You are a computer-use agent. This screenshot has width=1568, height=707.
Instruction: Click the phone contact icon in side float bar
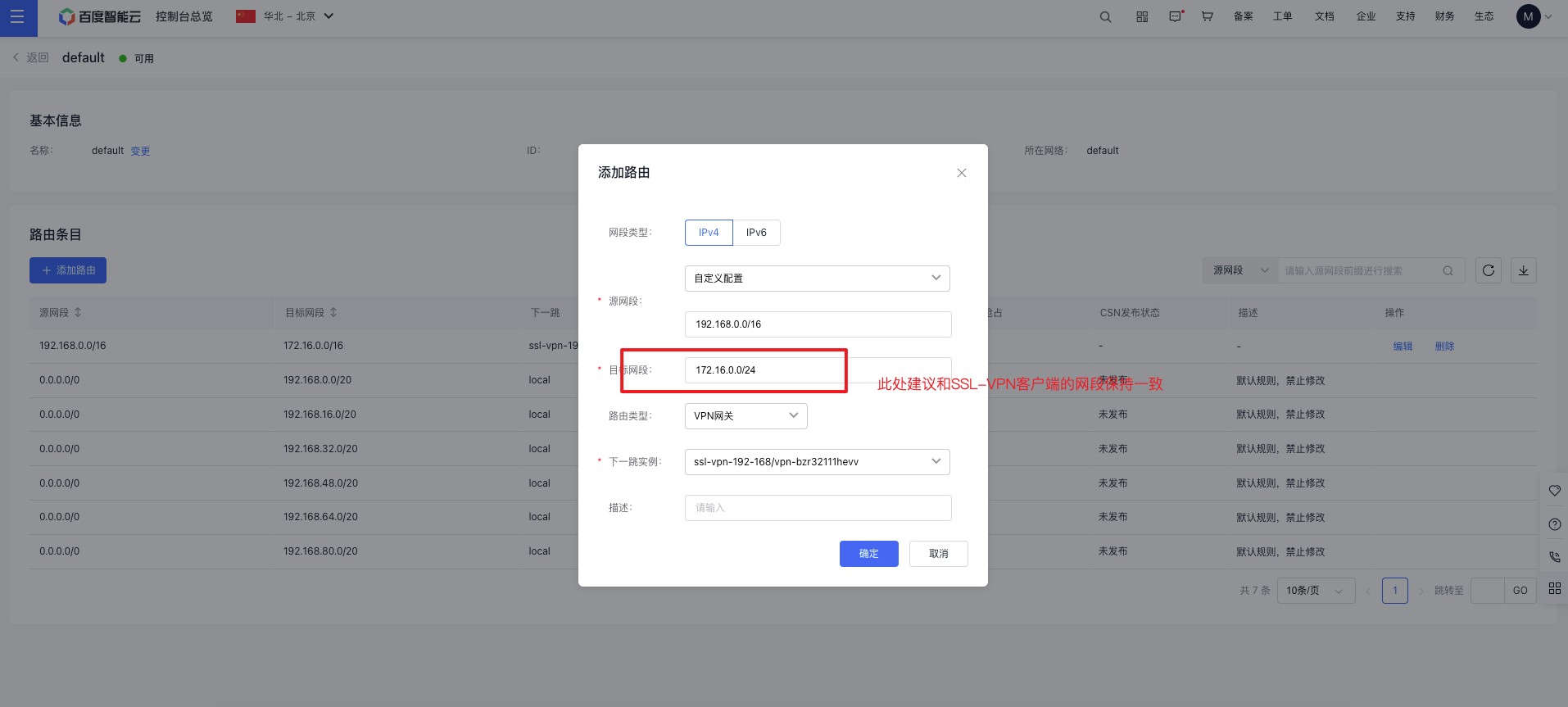pos(1555,556)
